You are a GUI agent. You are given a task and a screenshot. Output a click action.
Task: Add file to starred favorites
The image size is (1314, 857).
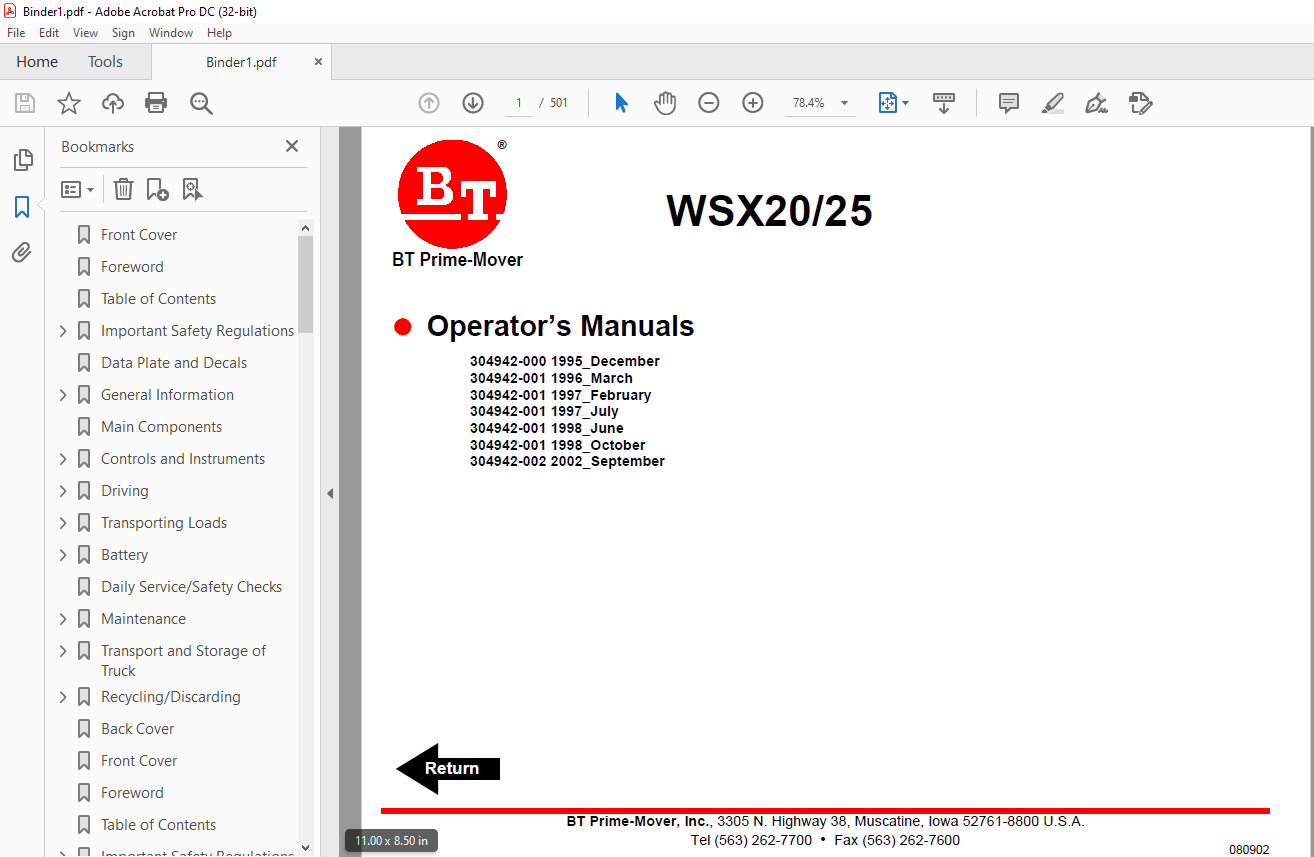pos(69,103)
